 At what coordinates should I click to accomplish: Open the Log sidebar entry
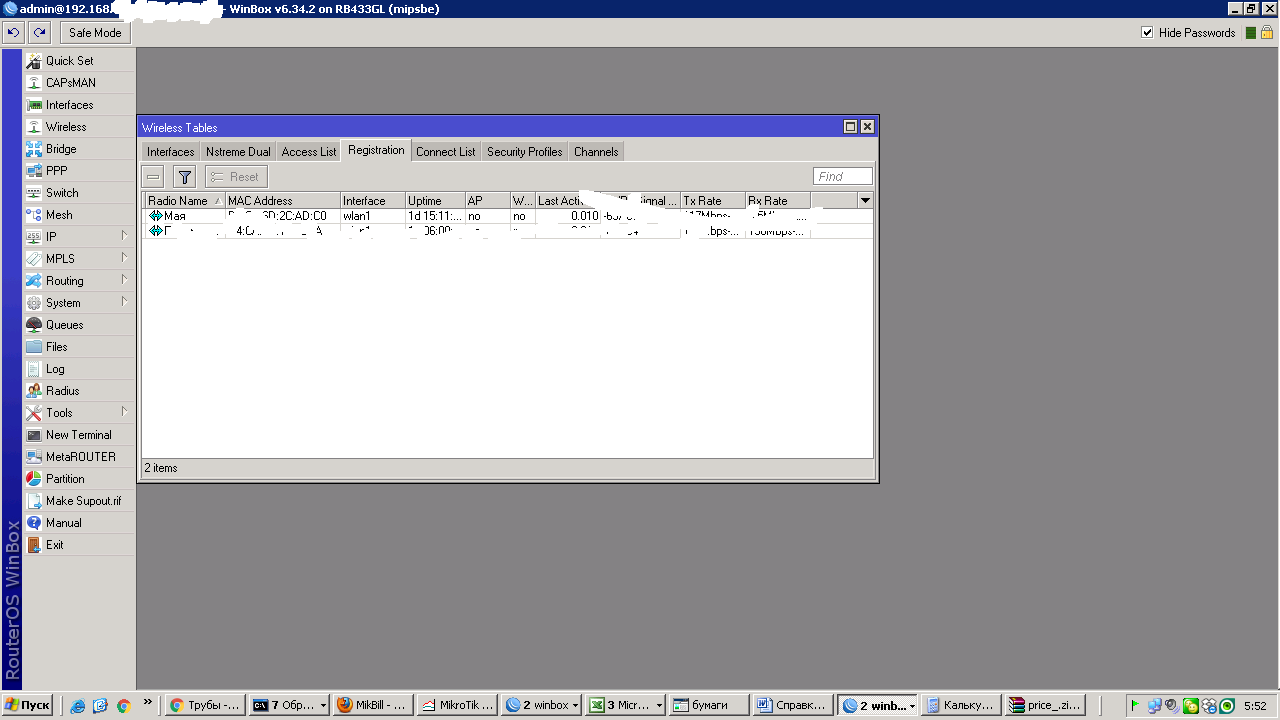click(x=55, y=369)
